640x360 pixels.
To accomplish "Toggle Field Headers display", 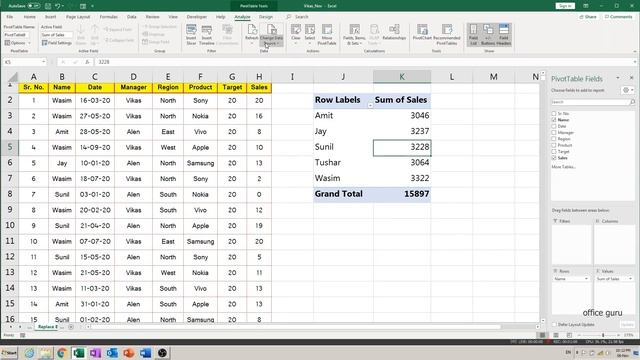I will (504, 34).
